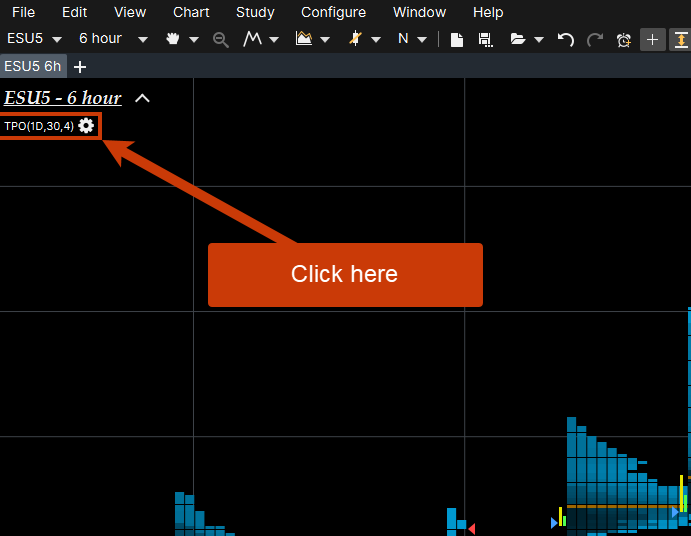Toggle the crosshair plus button
691x536 pixels.
point(652,39)
